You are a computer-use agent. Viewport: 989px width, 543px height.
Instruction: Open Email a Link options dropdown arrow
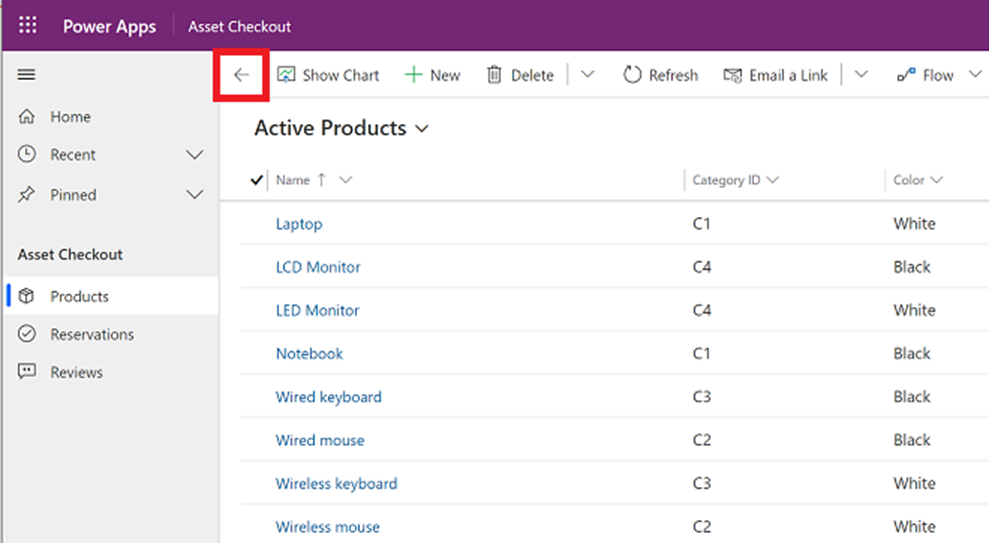860,75
